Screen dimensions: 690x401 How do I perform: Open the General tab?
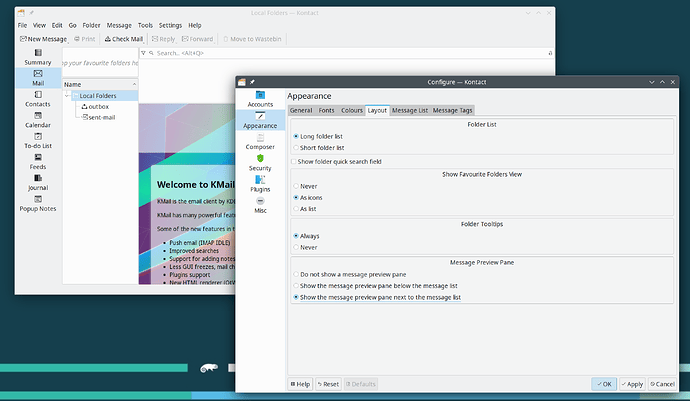pos(301,110)
